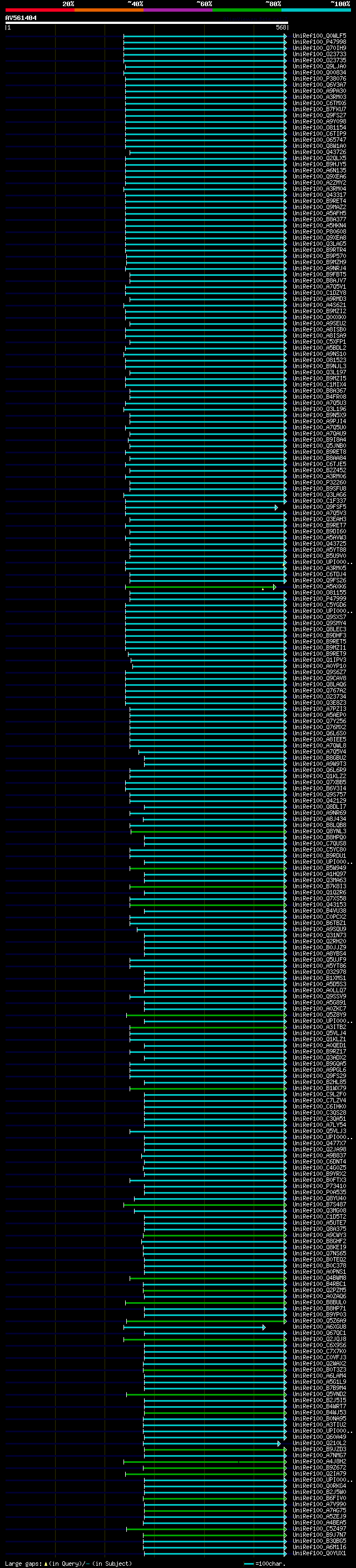Open hit UniRef100_A5AFH5
This screenshot has height=1568, width=356.
coord(319,213)
